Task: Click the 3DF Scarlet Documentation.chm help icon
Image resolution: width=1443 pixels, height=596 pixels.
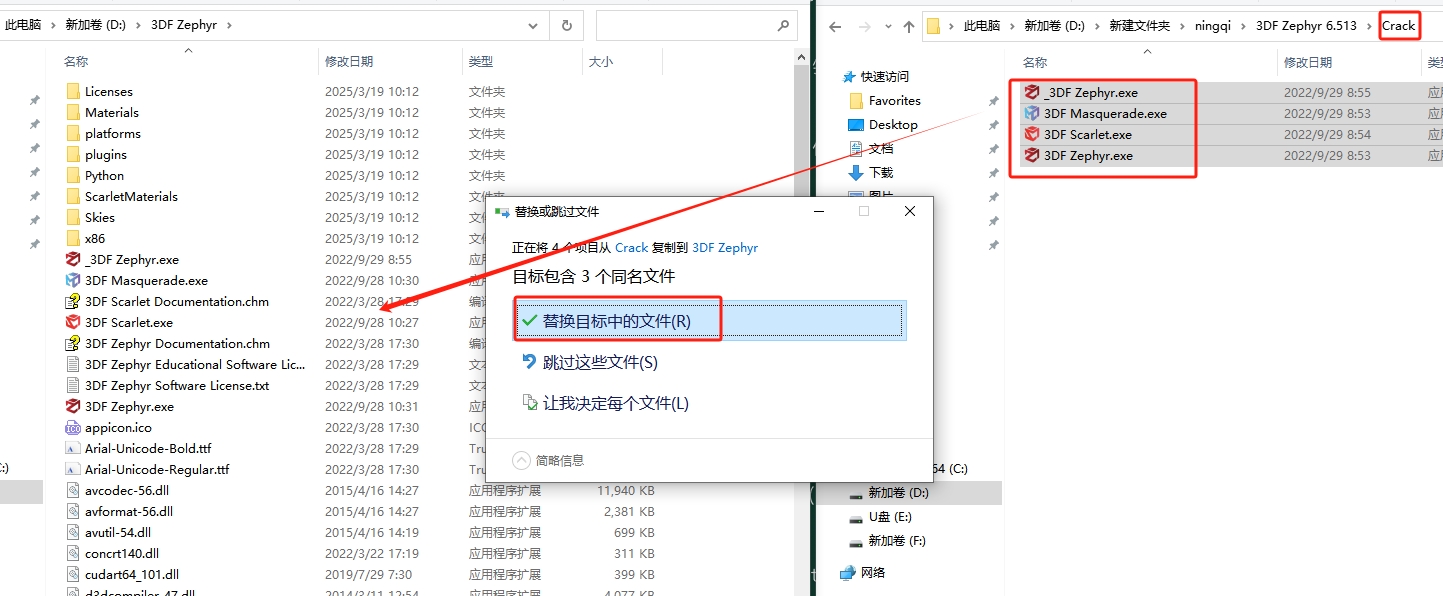Action: (72, 301)
